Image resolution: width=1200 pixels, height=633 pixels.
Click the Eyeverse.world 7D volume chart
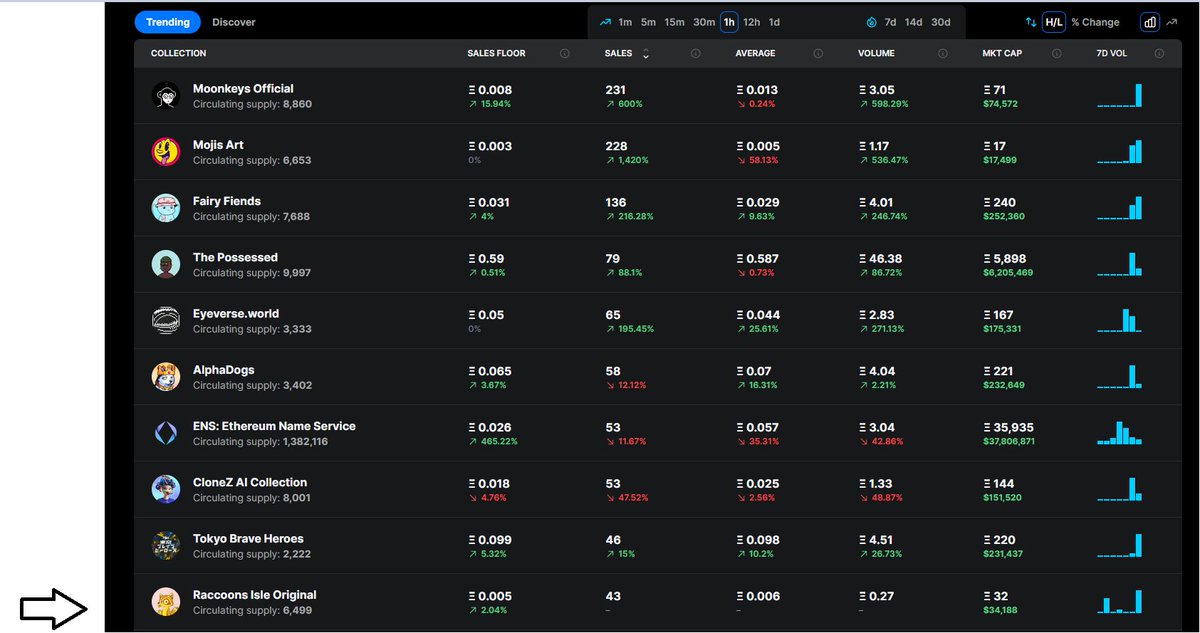coord(1119,319)
